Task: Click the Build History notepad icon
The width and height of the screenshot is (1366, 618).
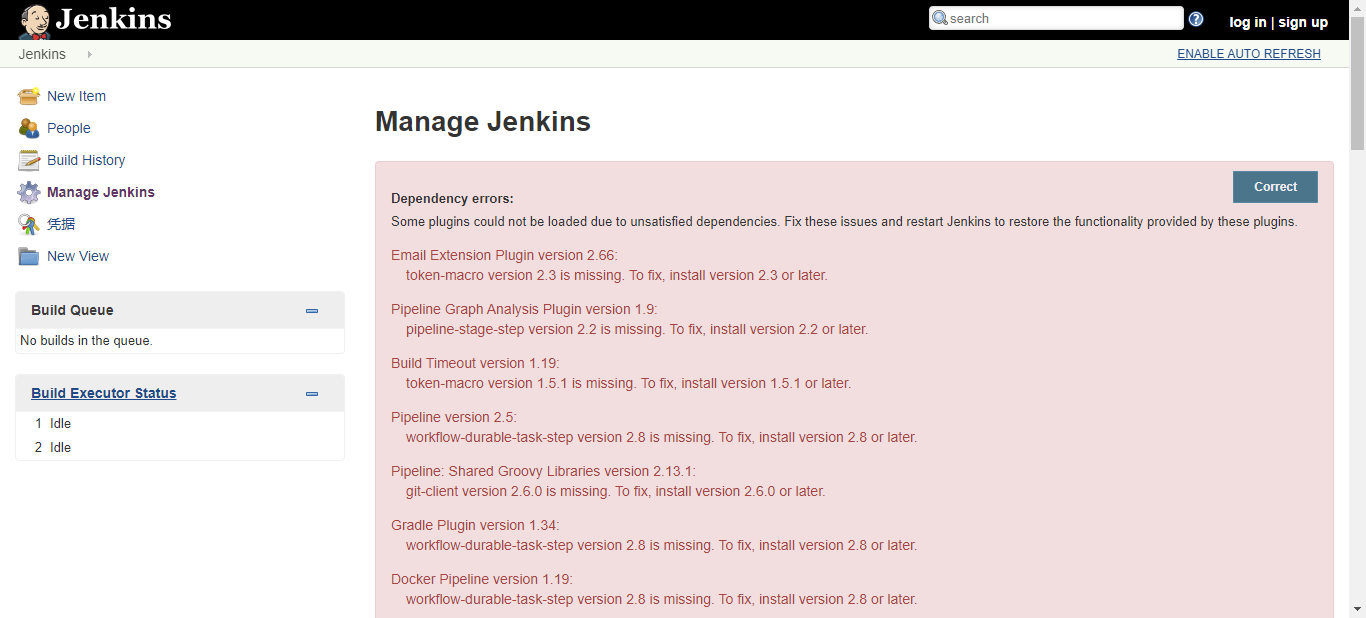Action: click(x=29, y=160)
